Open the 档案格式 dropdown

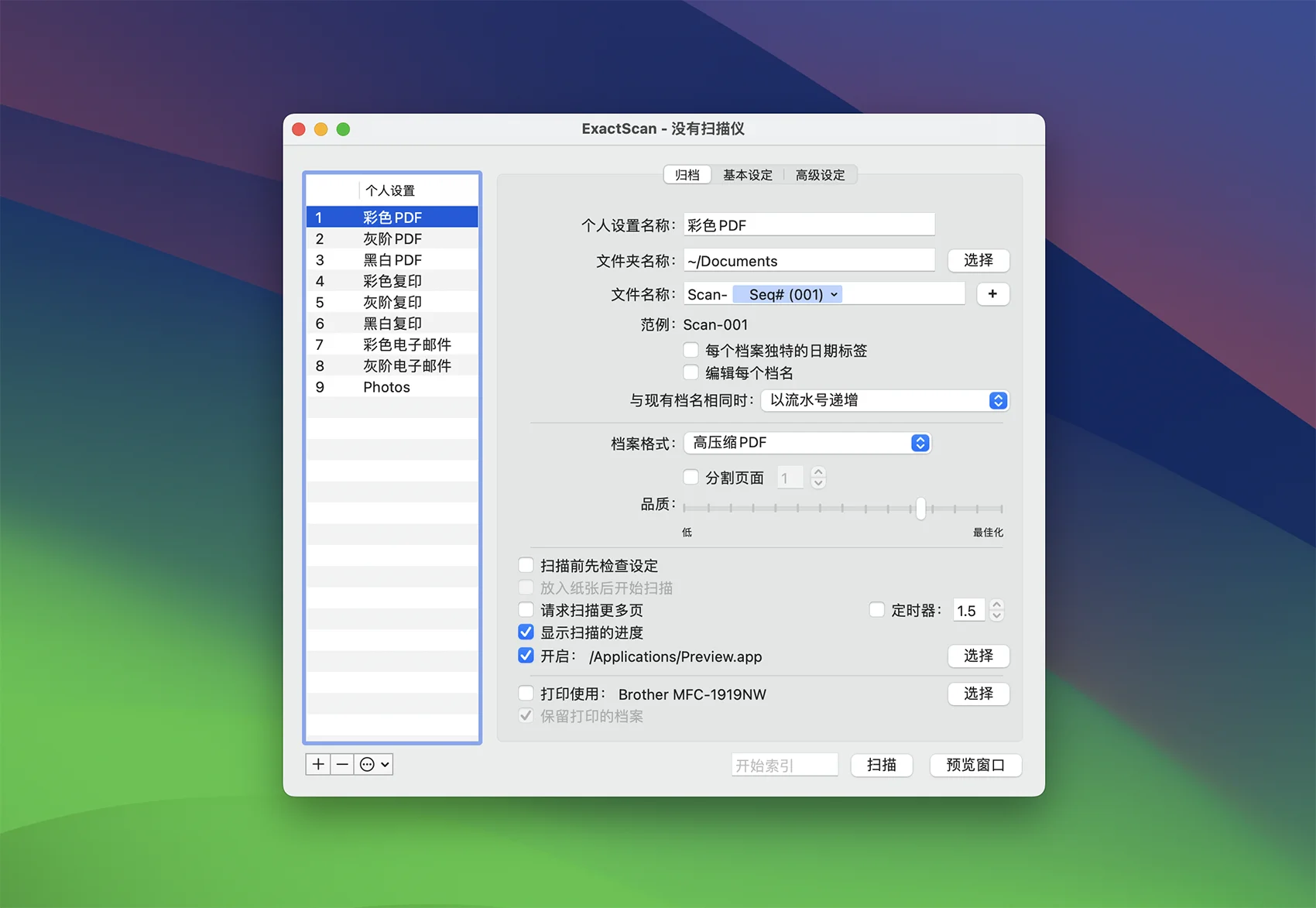(x=807, y=443)
